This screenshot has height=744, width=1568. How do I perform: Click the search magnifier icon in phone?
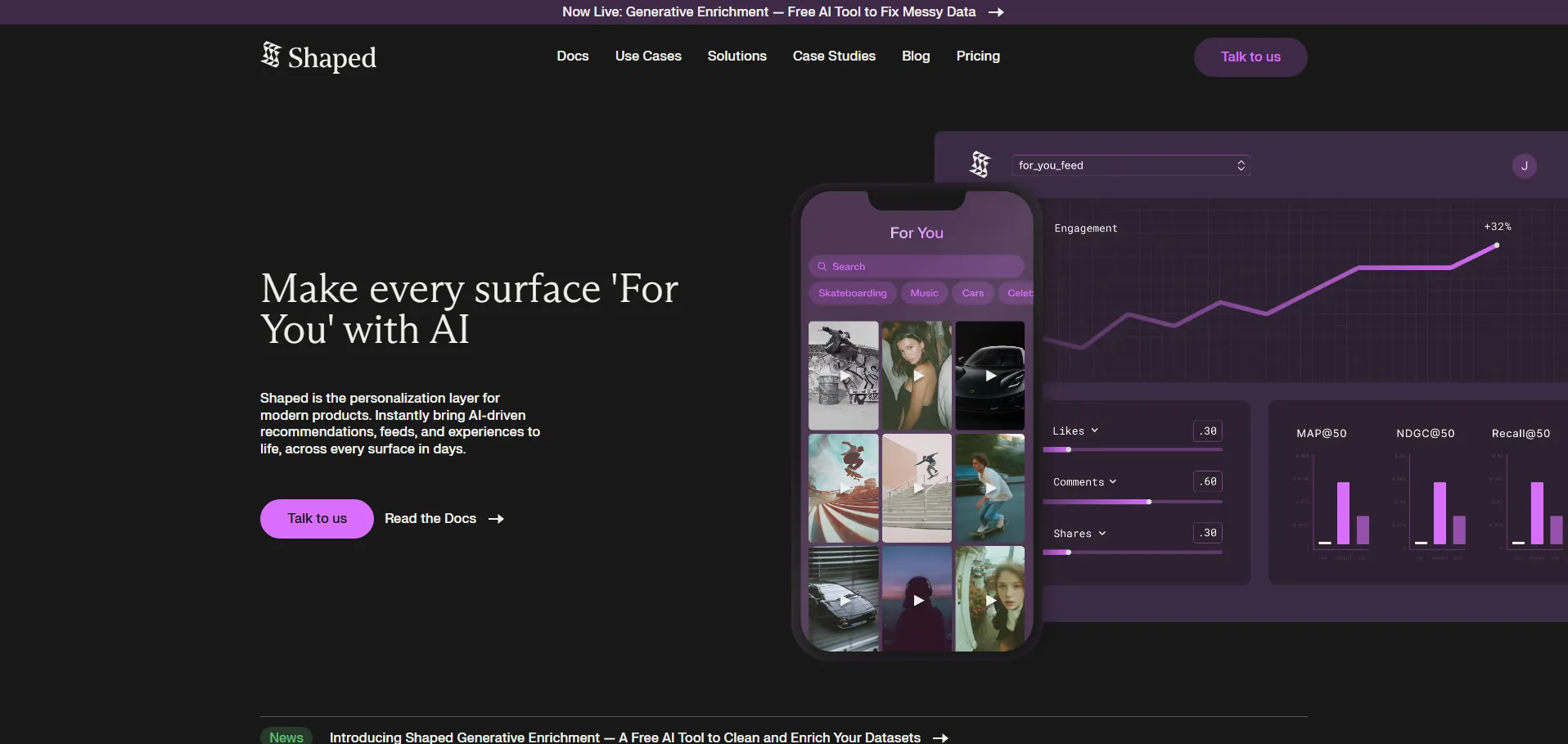822,267
